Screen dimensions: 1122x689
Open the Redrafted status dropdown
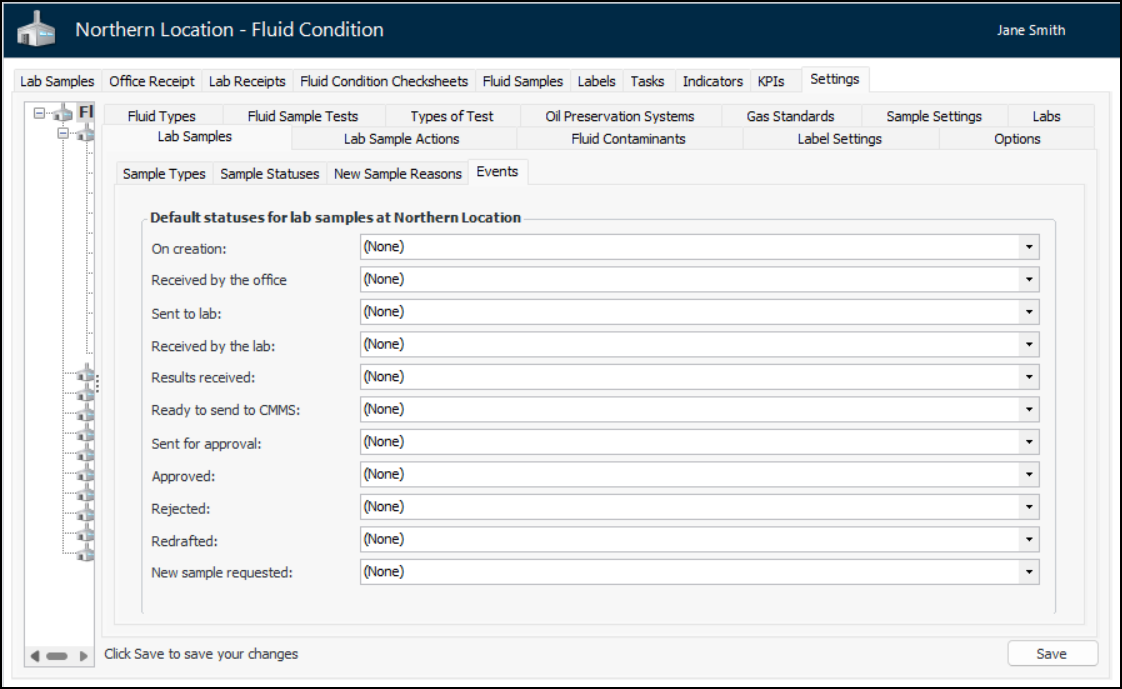click(x=1029, y=539)
